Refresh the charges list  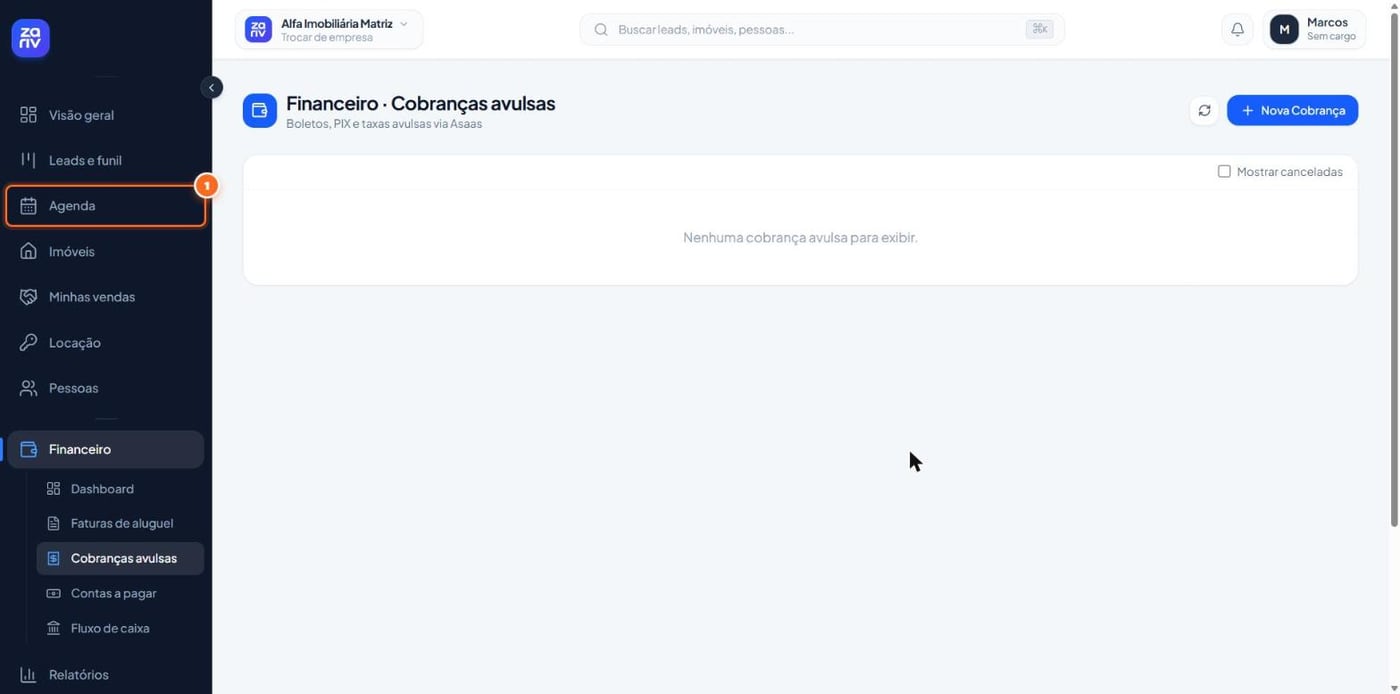1204,110
